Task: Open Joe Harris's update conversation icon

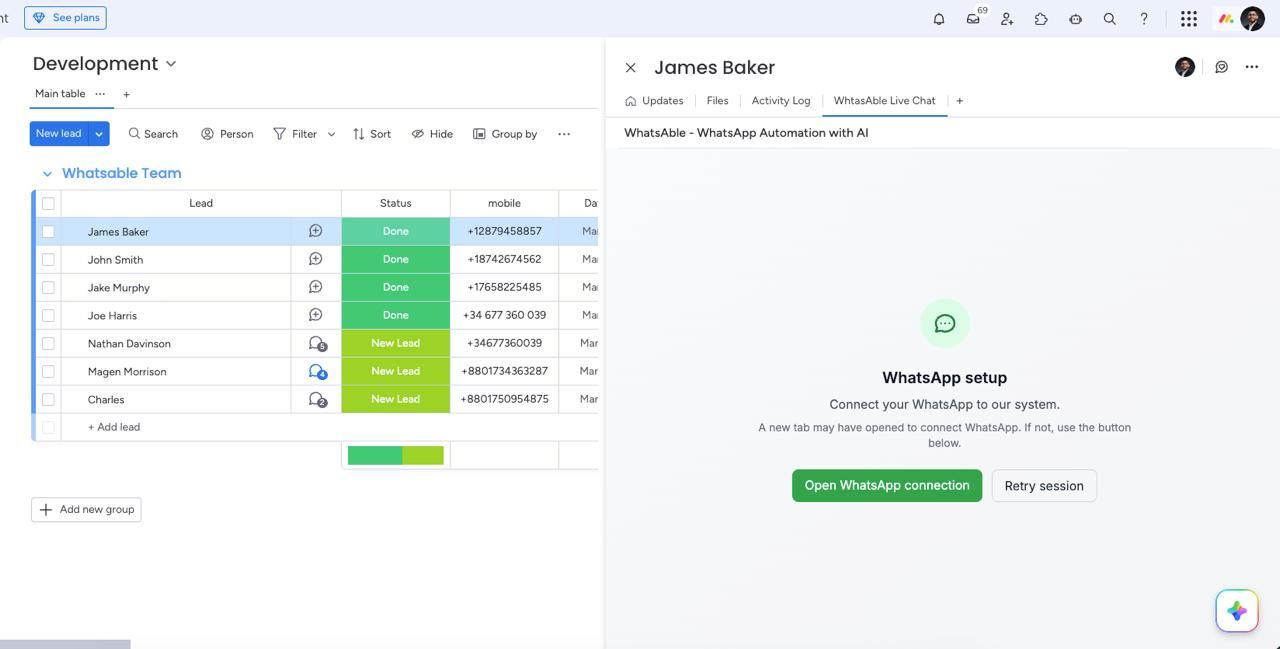Action: pos(315,315)
